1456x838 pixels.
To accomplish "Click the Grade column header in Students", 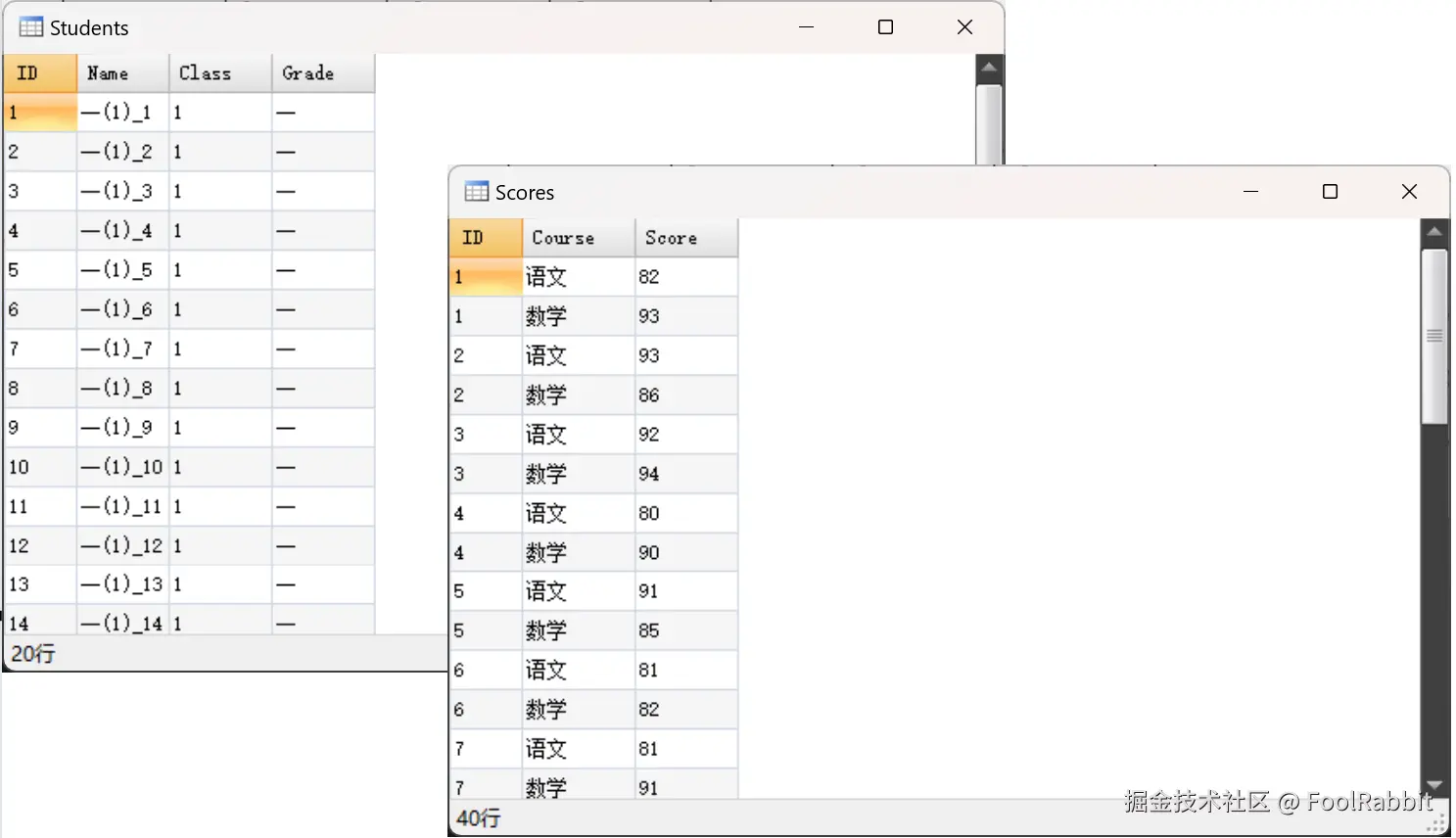I will 323,73.
